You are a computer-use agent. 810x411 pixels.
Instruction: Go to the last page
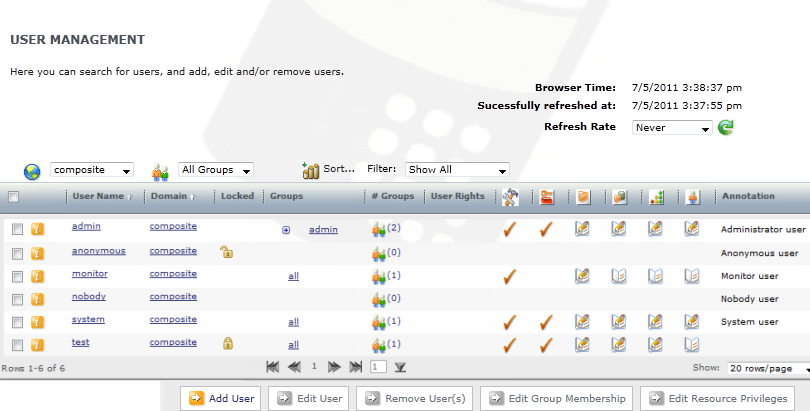(x=355, y=367)
